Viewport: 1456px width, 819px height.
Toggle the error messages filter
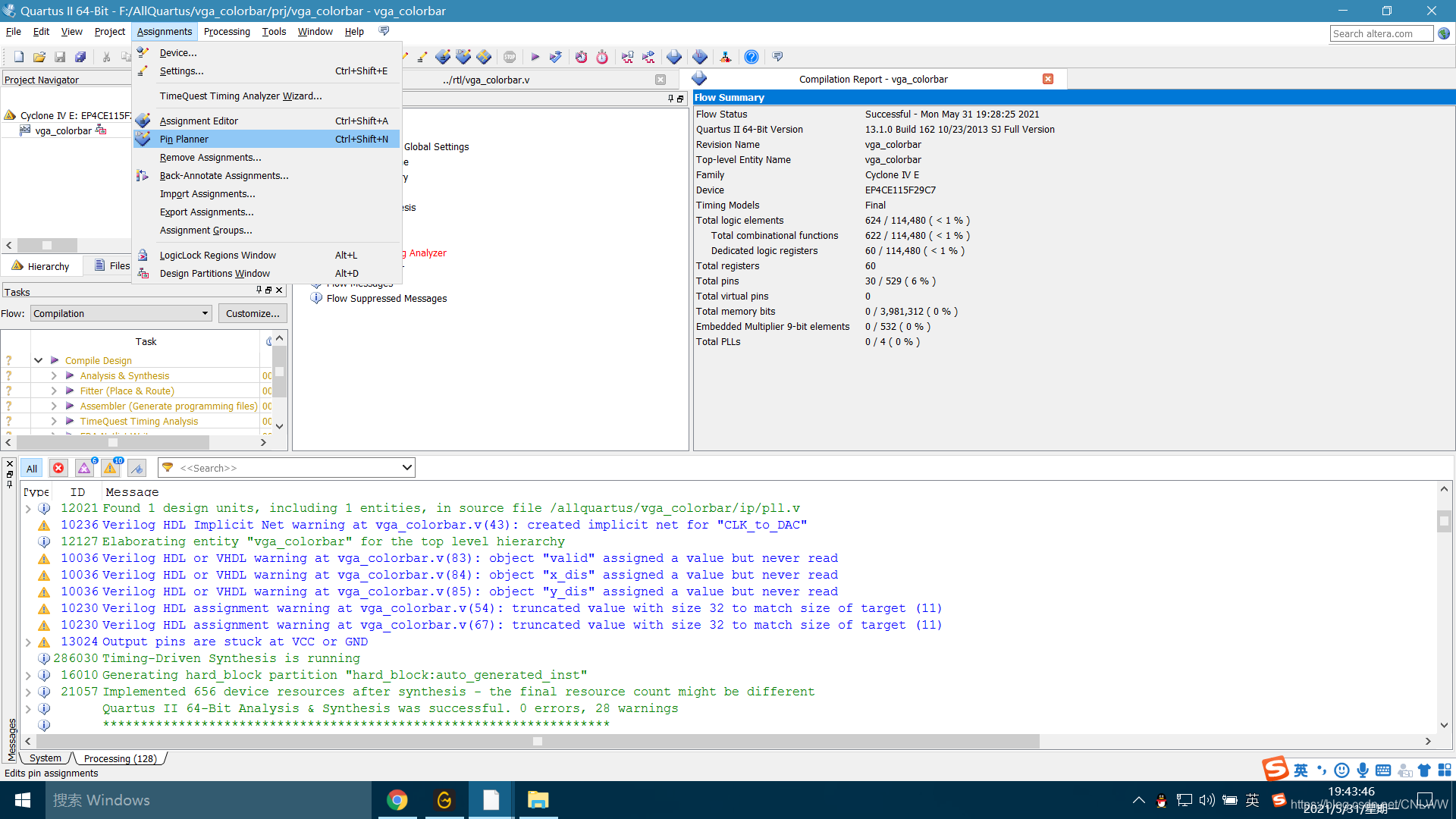click(x=58, y=469)
